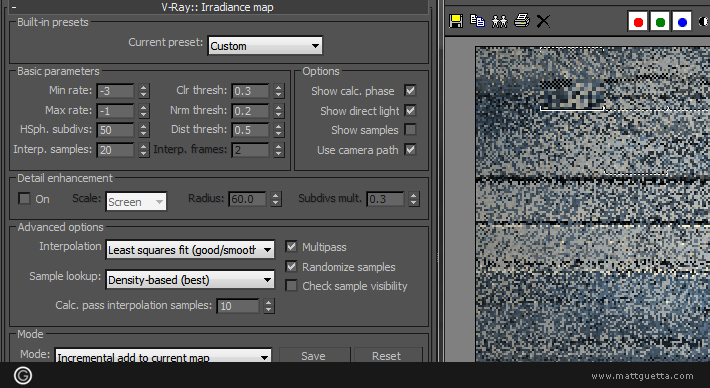The width and height of the screenshot is (710, 388).
Task: Toggle the Multipass checkbox
Action: [x=291, y=247]
